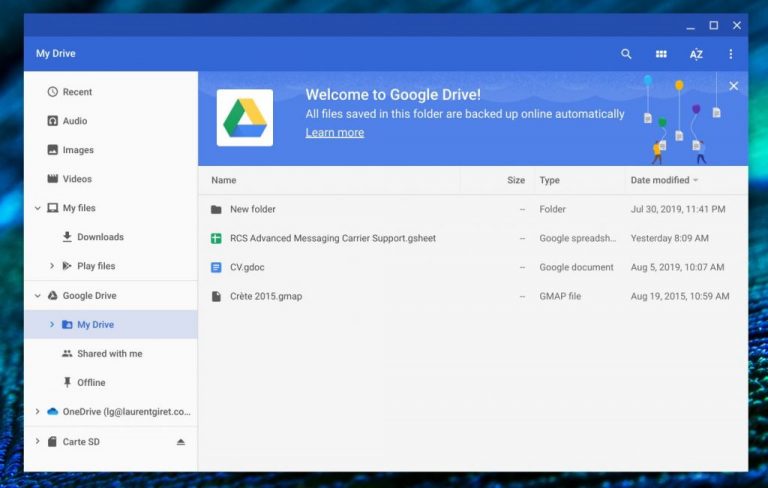Screen dimensions: 768x488
Task: Open Carte SD in sidebar
Action: click(81, 441)
